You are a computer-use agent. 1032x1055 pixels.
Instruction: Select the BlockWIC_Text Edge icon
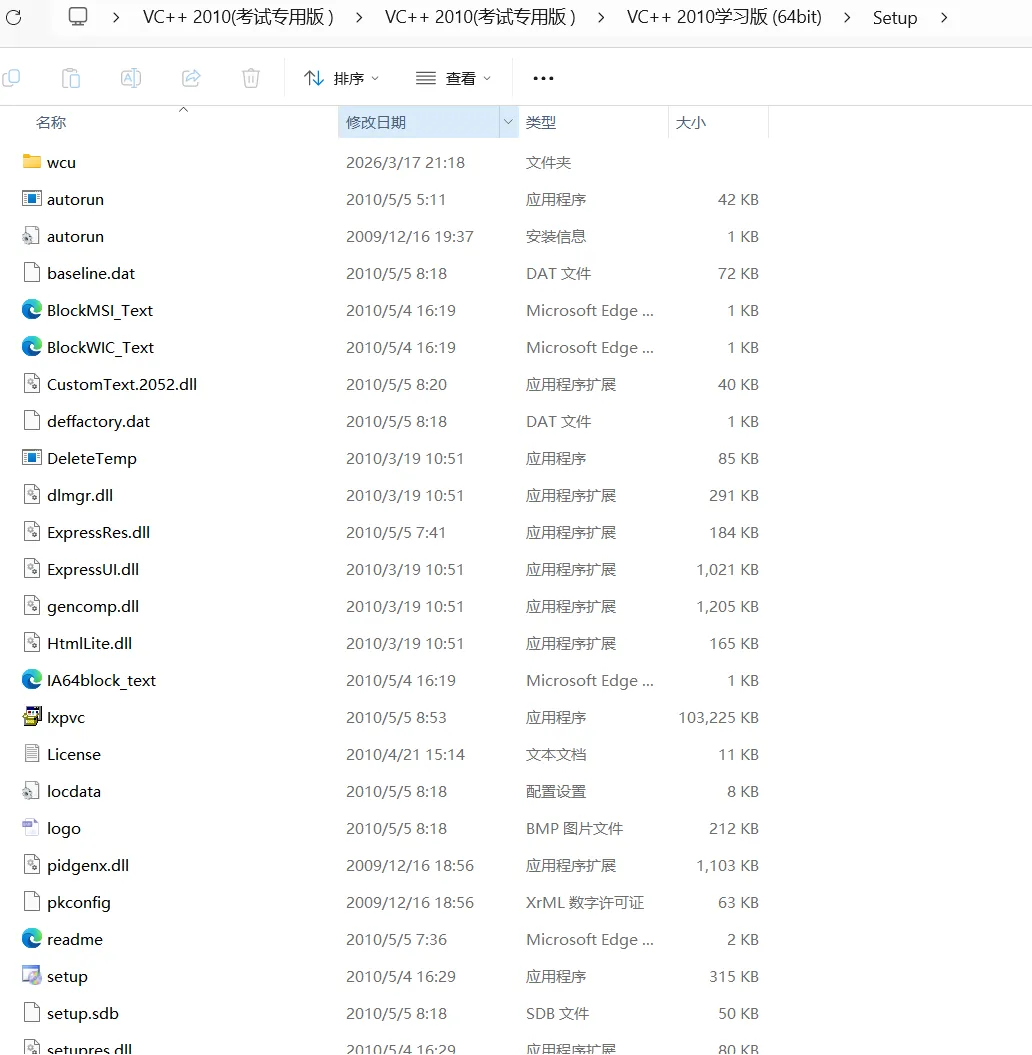click(32, 347)
